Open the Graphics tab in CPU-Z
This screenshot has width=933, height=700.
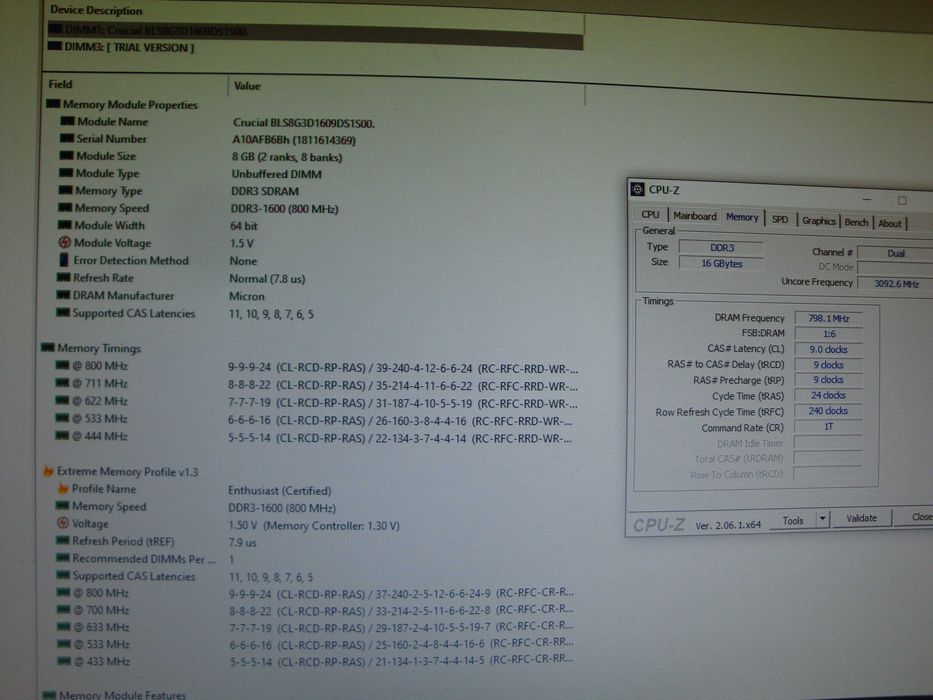tap(819, 220)
